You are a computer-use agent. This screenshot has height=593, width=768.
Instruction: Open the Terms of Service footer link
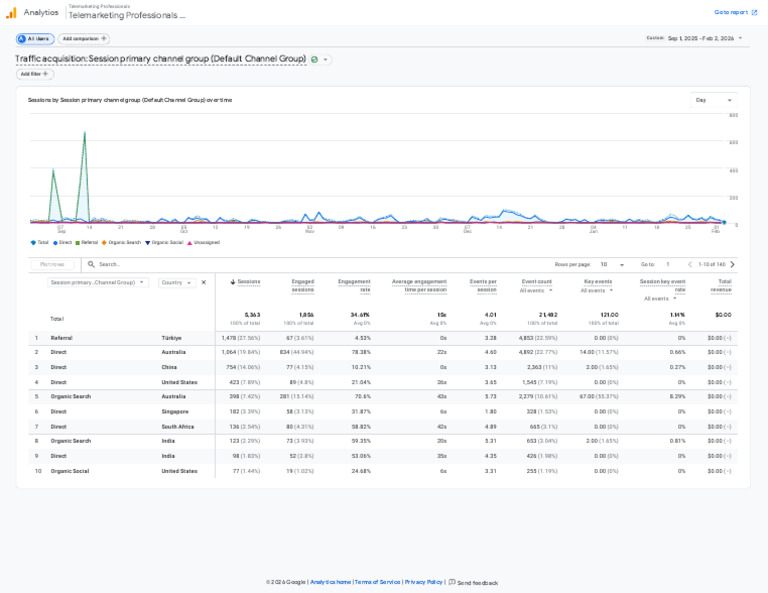378,582
